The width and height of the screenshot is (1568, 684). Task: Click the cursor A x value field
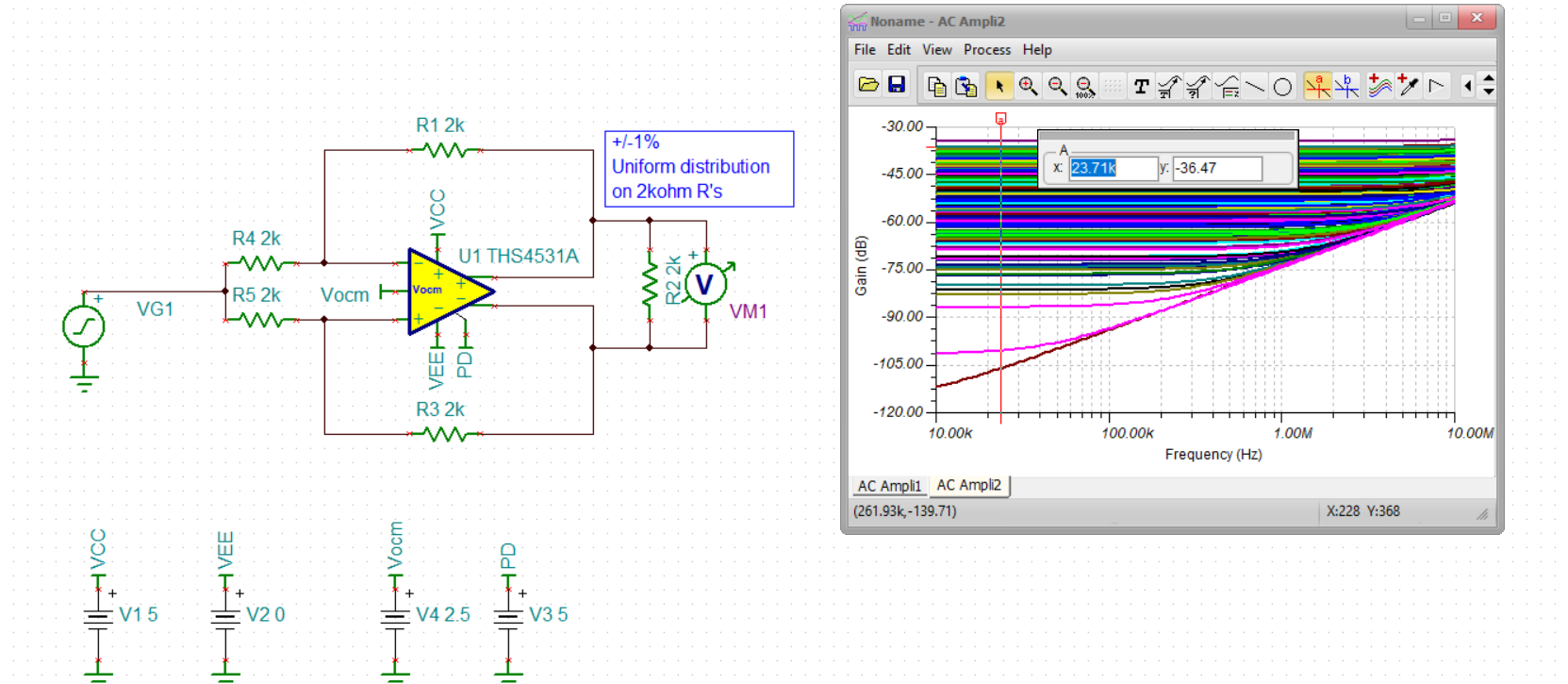(1113, 168)
